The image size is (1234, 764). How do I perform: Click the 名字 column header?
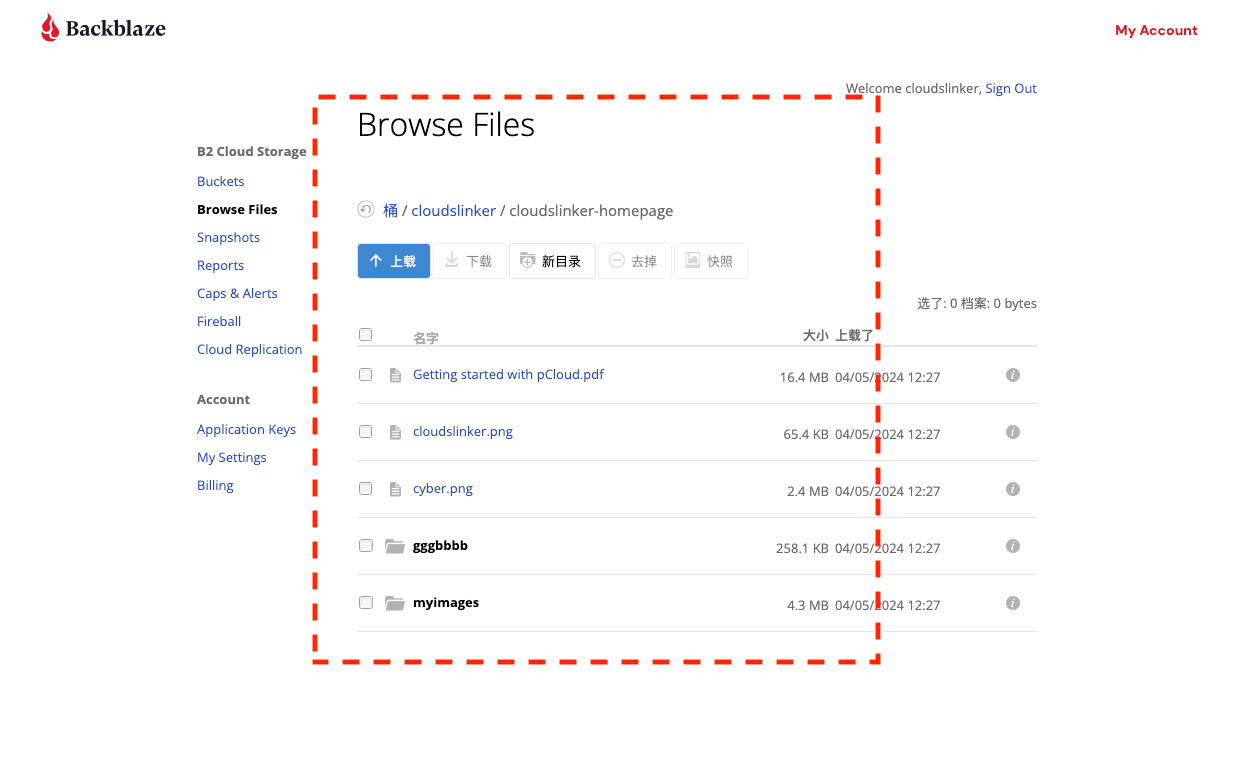pos(426,338)
